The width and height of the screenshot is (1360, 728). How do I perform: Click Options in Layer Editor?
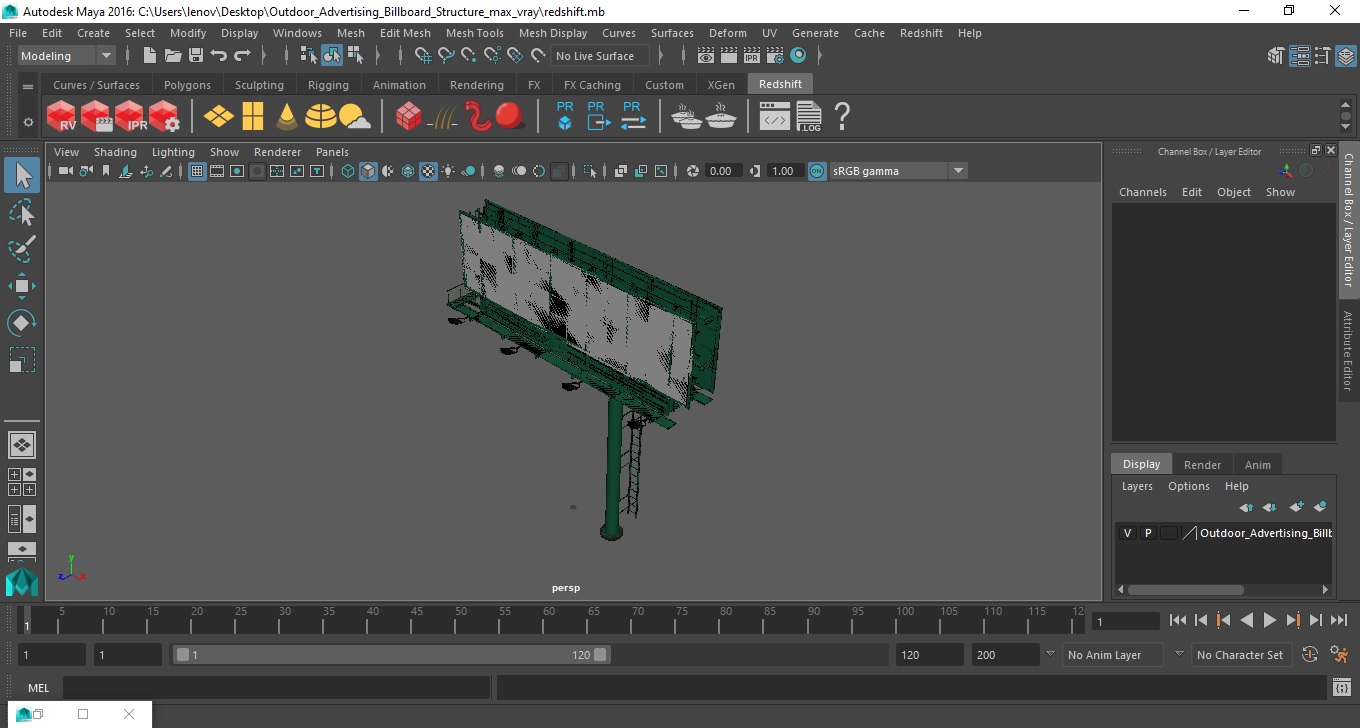1189,486
